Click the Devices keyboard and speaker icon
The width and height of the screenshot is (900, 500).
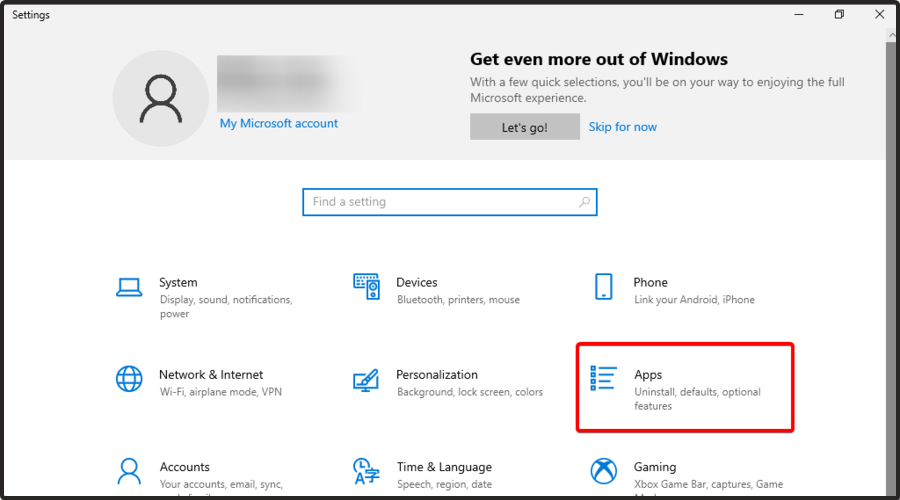point(366,288)
